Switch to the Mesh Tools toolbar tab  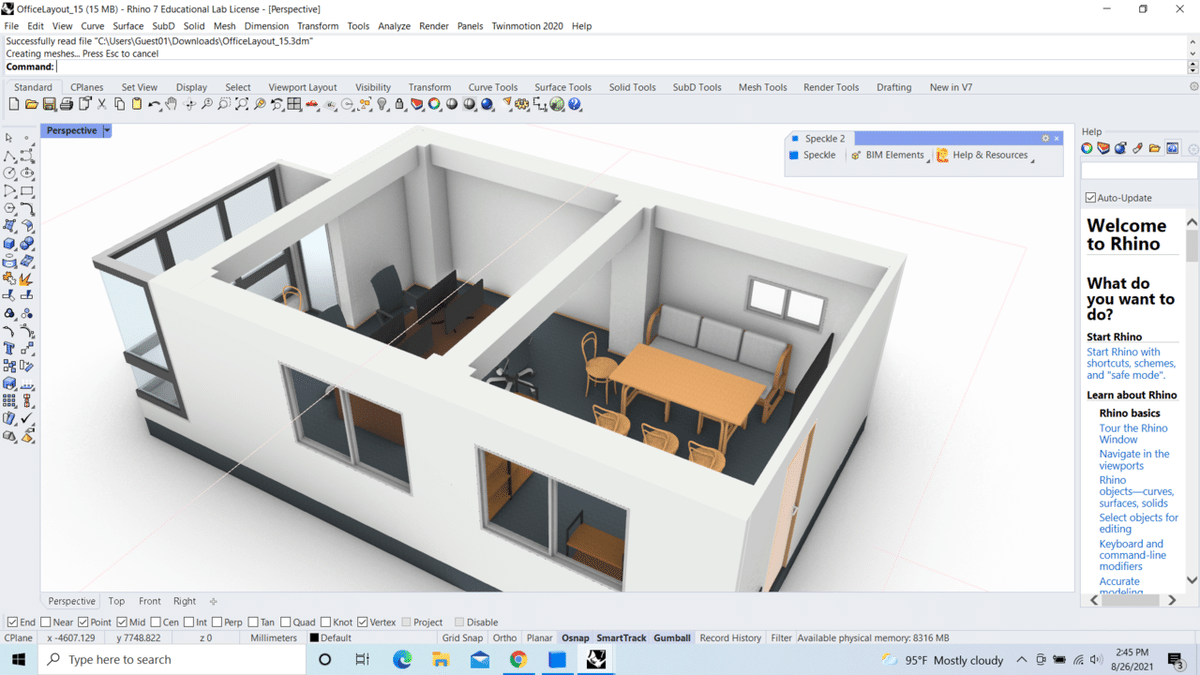pyautogui.click(x=763, y=87)
